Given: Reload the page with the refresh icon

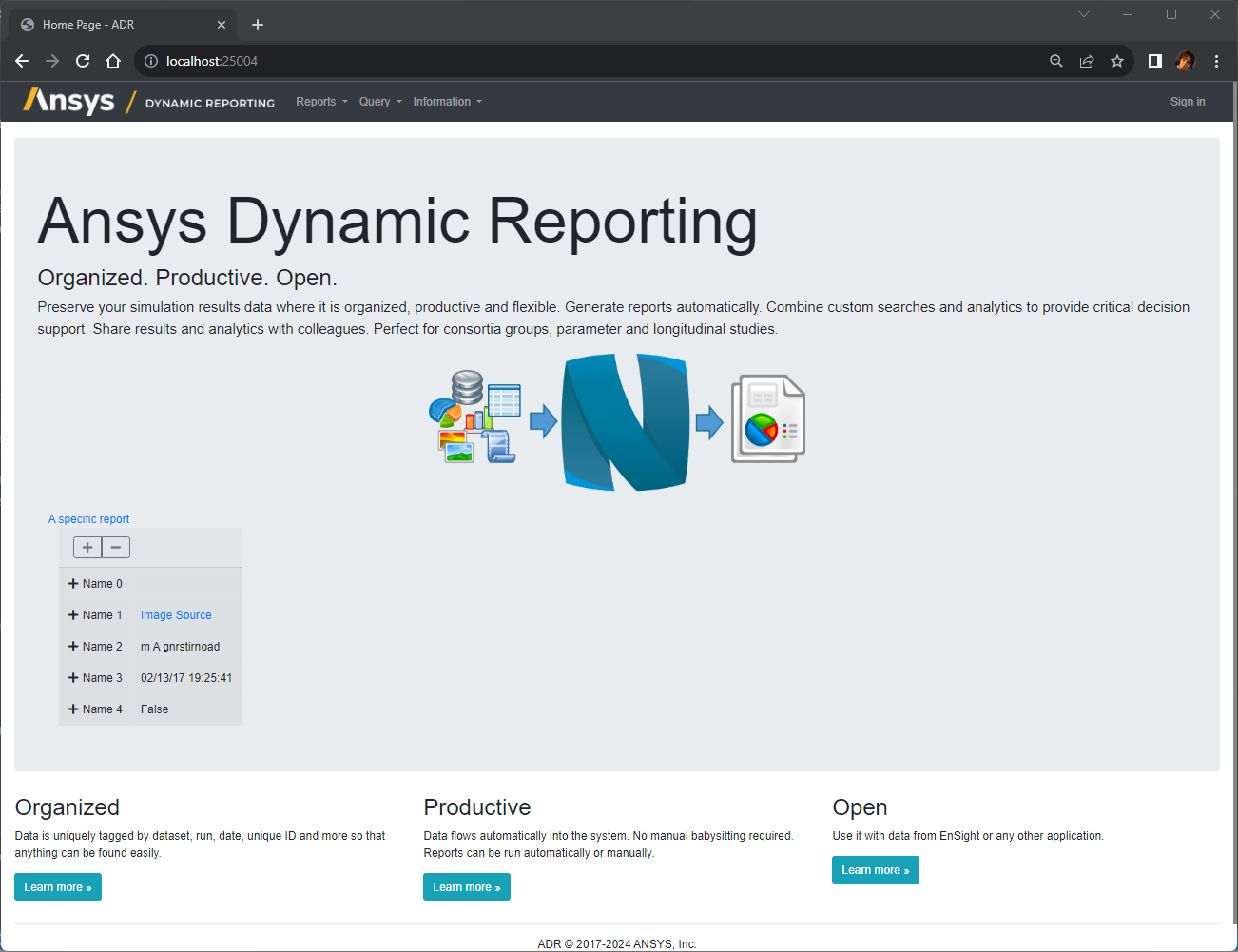Looking at the screenshot, I should [83, 61].
